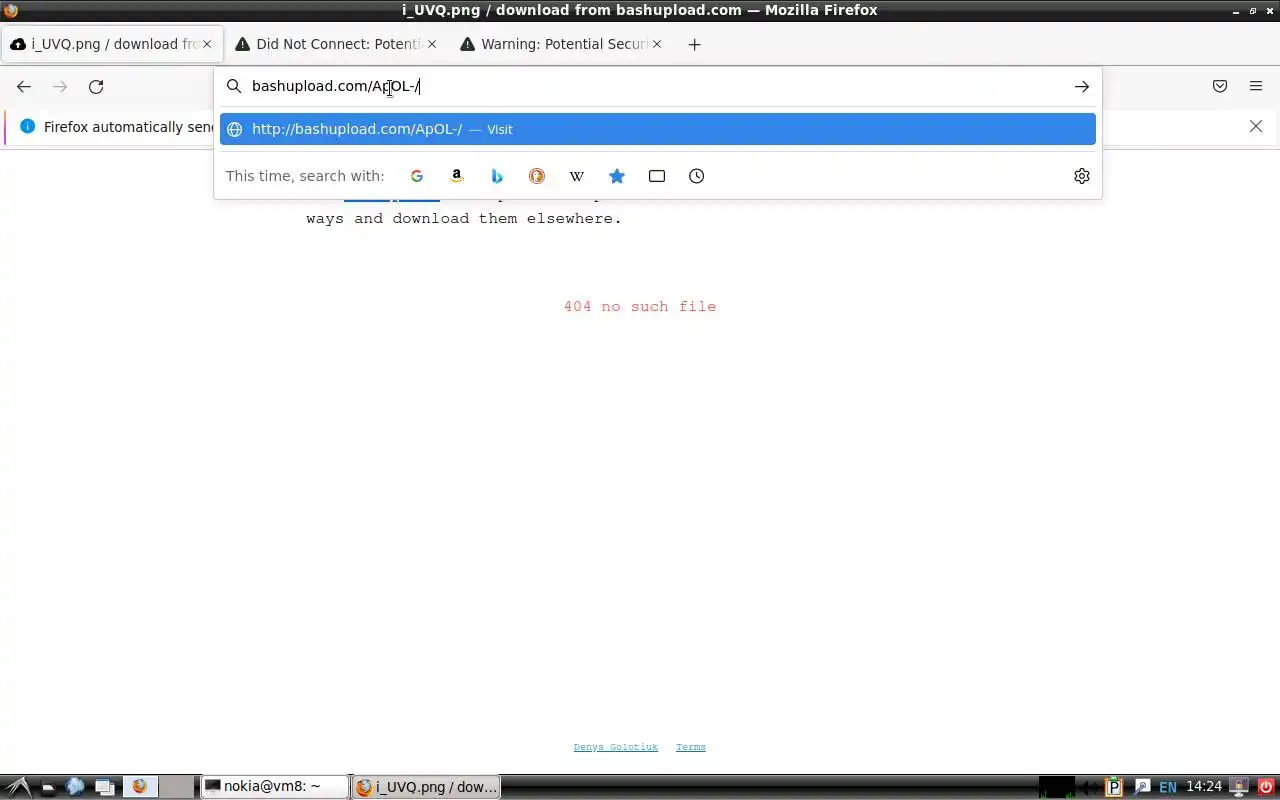The image size is (1280, 800).
Task: Close the Warning: Potential Security tab
Action: (x=657, y=44)
